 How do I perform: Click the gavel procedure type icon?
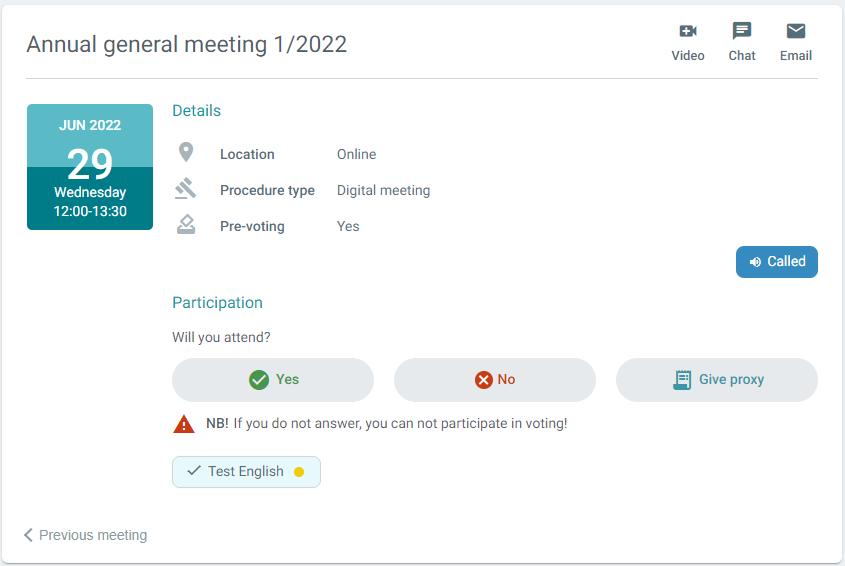(185, 189)
